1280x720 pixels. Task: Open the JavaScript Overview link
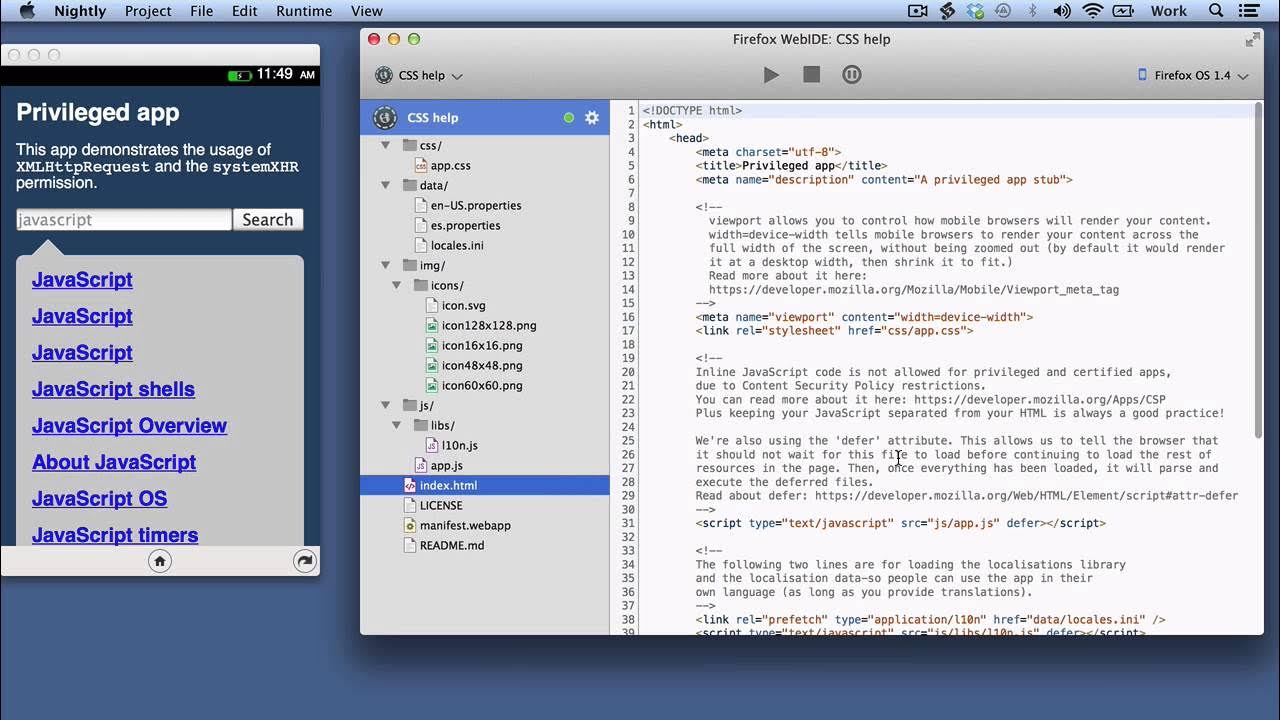pos(129,426)
